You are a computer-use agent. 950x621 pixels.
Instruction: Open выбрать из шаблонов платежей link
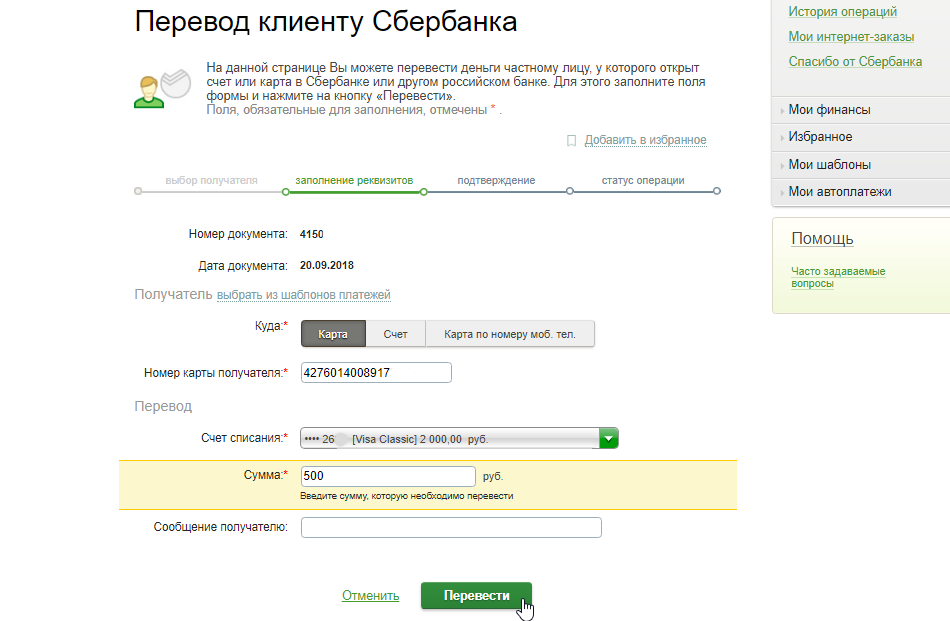[x=304, y=295]
